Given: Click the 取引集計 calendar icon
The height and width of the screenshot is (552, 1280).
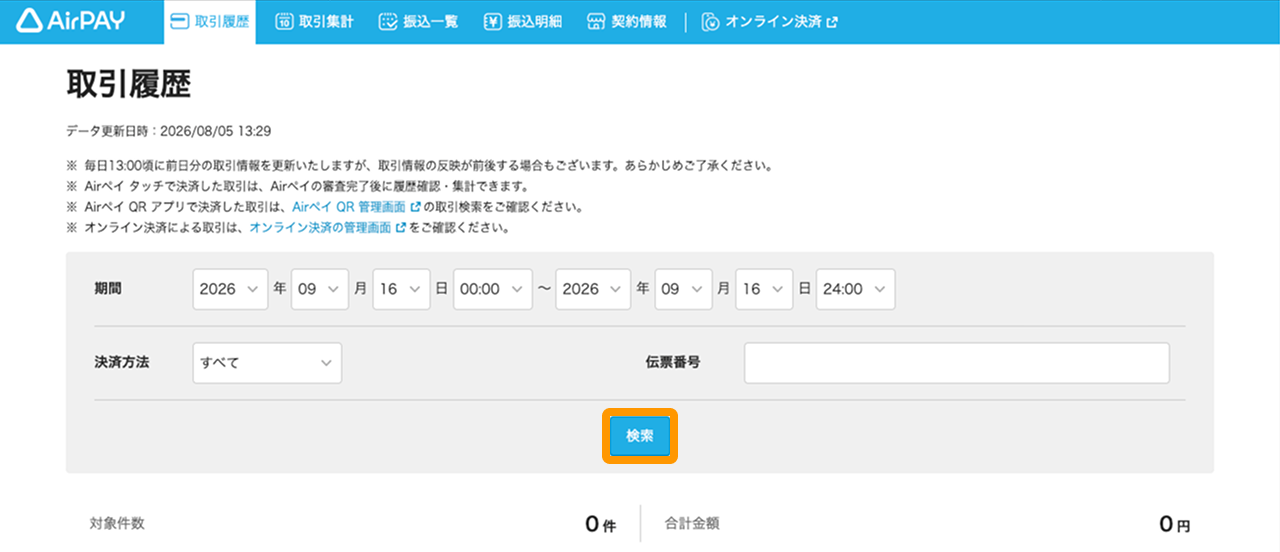Looking at the screenshot, I should 284,22.
